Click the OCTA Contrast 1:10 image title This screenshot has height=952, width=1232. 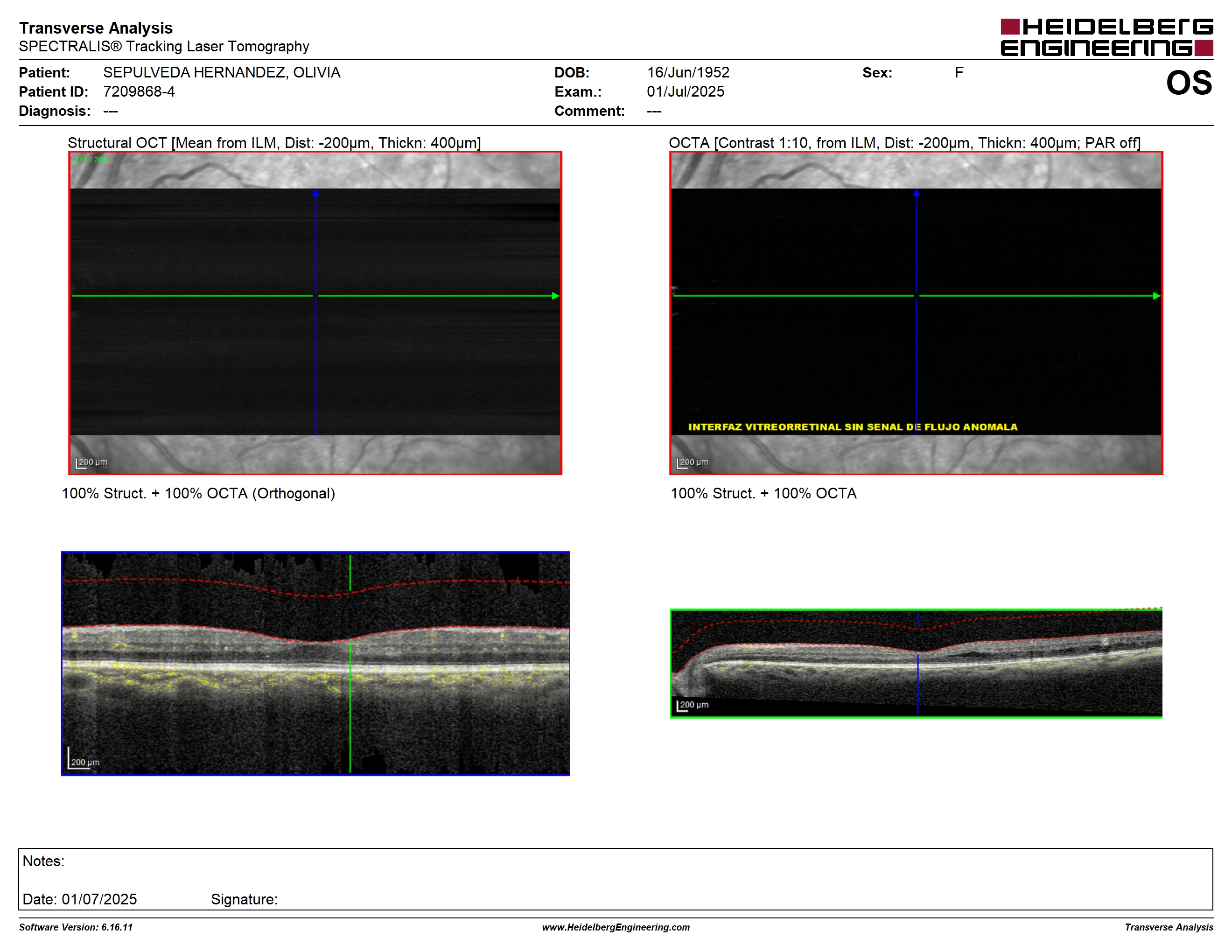(904, 143)
